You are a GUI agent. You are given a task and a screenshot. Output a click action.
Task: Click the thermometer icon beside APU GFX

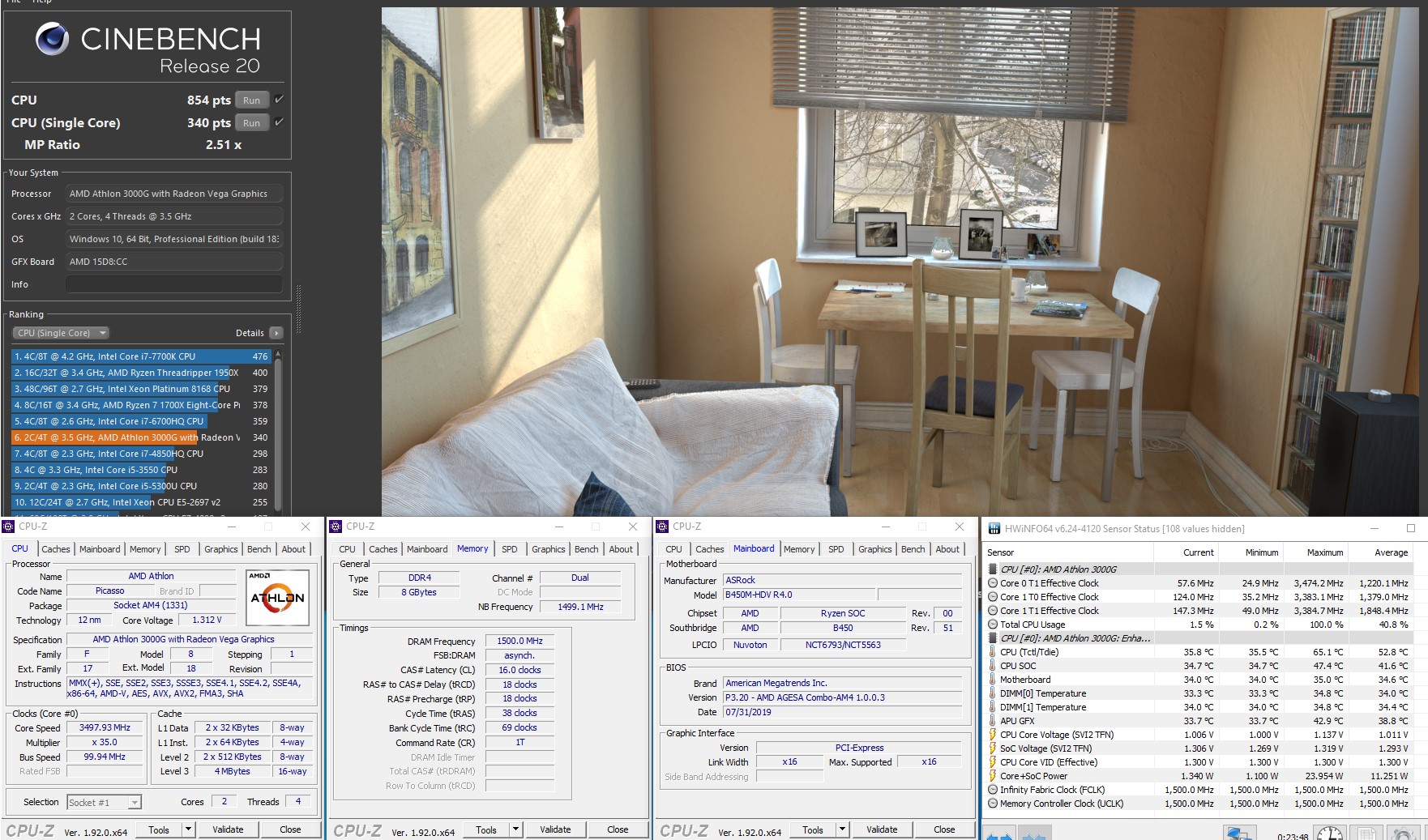993,721
